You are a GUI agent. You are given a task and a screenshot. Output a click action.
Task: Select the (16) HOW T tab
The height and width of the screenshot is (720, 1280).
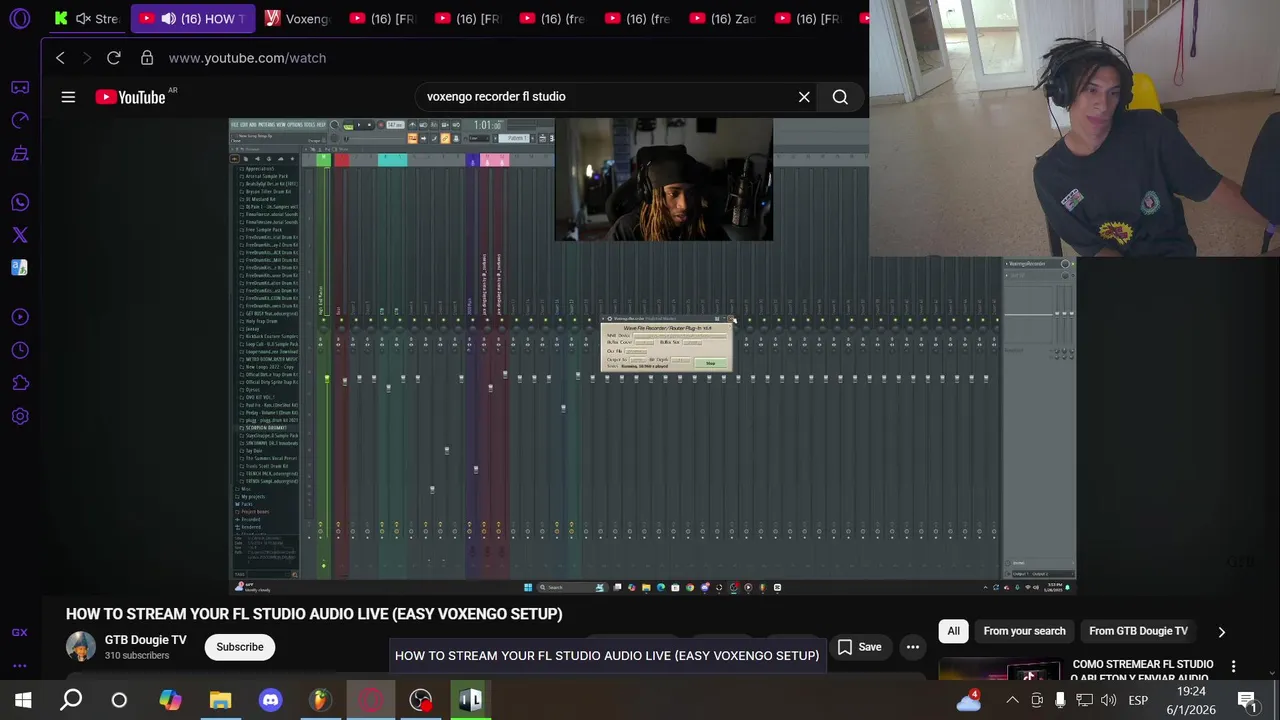pyautogui.click(x=193, y=19)
